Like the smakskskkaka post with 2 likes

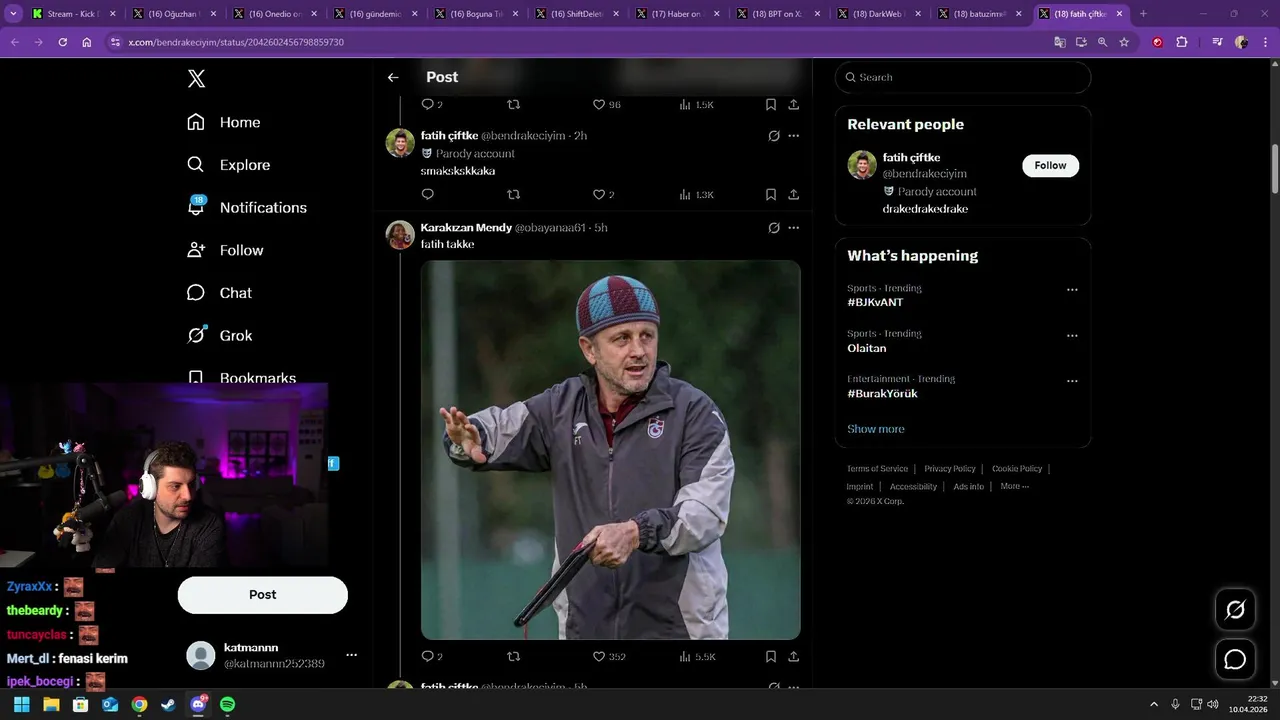(x=603, y=195)
